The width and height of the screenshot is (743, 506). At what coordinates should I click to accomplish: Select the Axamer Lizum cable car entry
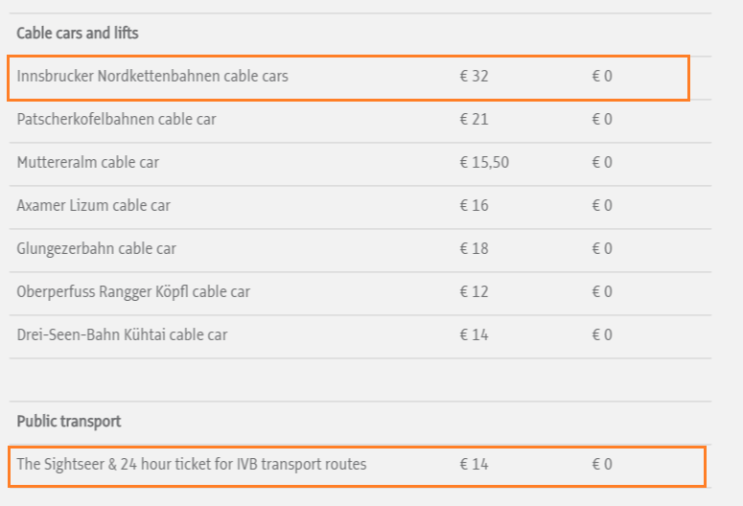pos(93,205)
